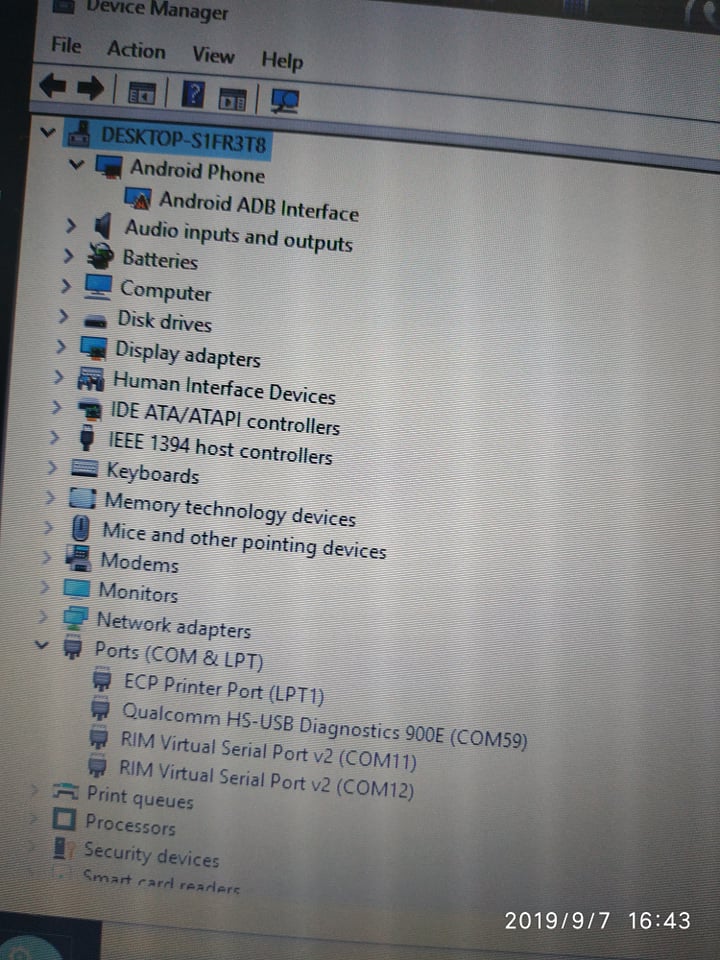Viewport: 720px width, 960px height.
Task: Click the Help question mark toolbar icon
Action: coord(191,94)
